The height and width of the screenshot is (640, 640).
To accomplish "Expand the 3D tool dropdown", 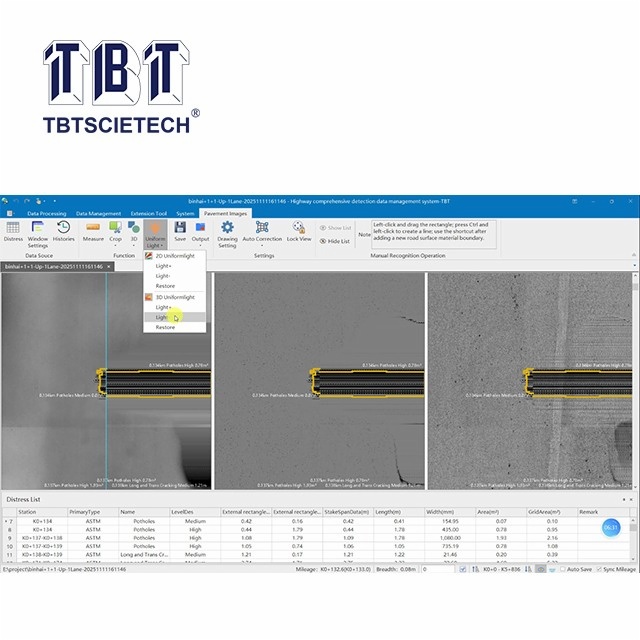I will 134,240.
